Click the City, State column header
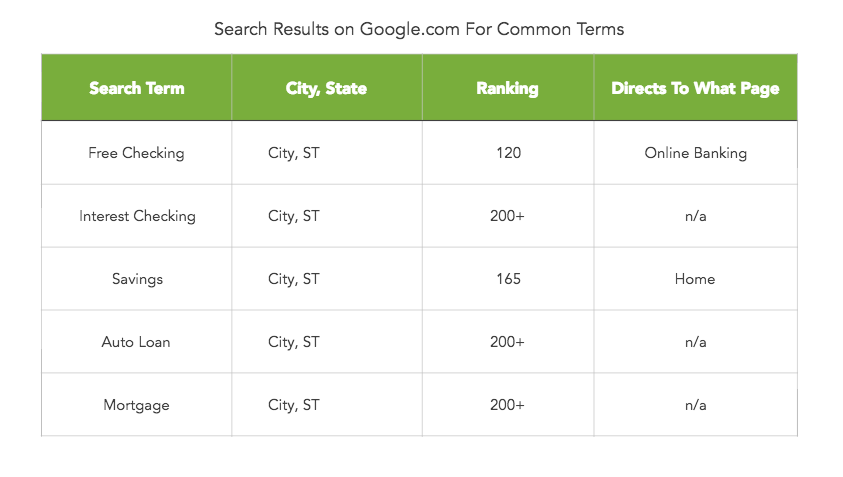Screen dimensions: 843x477 tap(326, 88)
